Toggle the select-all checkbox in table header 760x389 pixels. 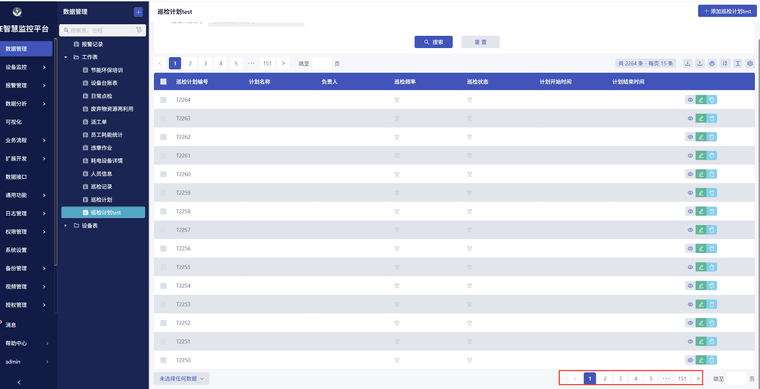click(163, 82)
